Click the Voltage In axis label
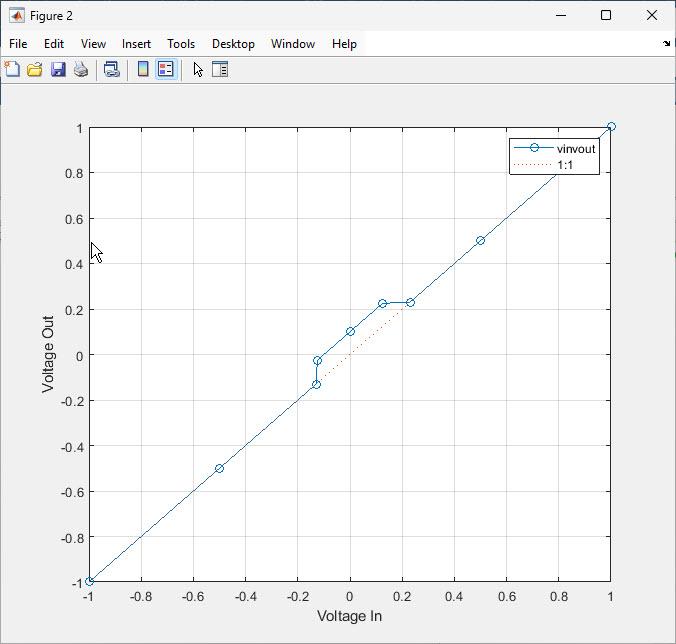 349,616
